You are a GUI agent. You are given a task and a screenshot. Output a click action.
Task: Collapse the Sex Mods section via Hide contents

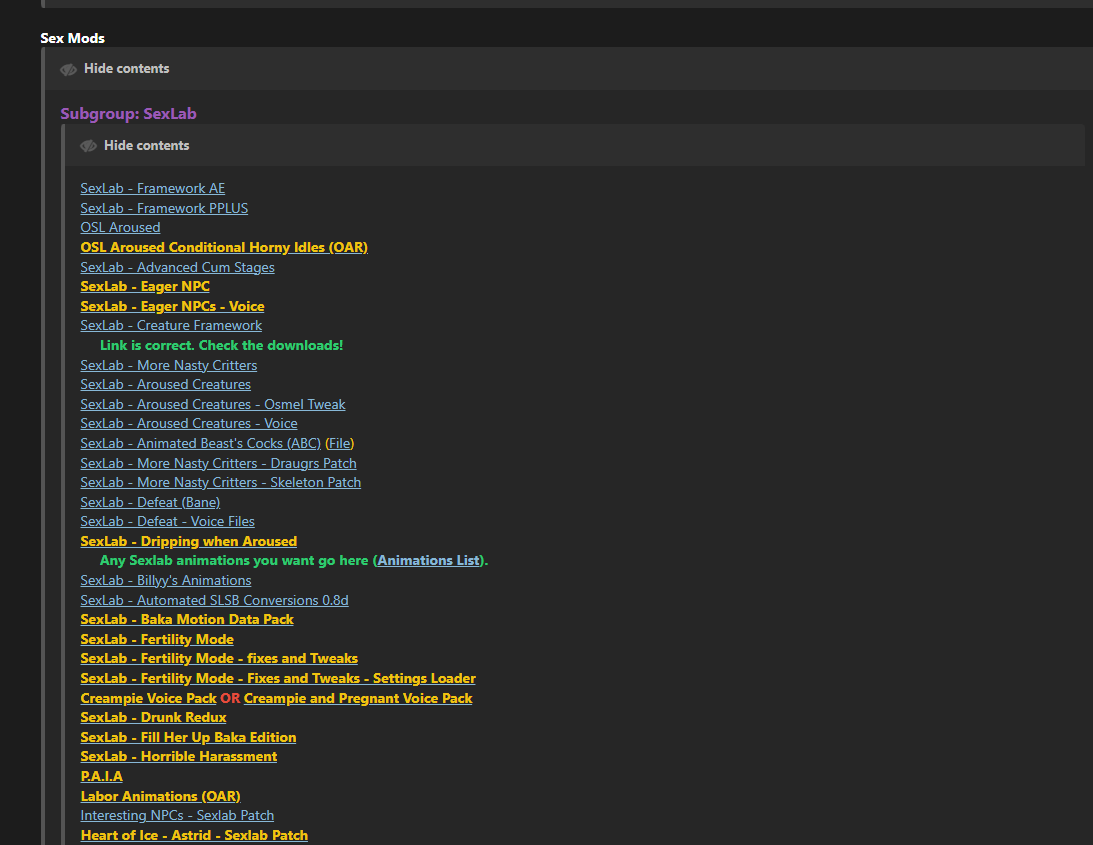pyautogui.click(x=126, y=68)
